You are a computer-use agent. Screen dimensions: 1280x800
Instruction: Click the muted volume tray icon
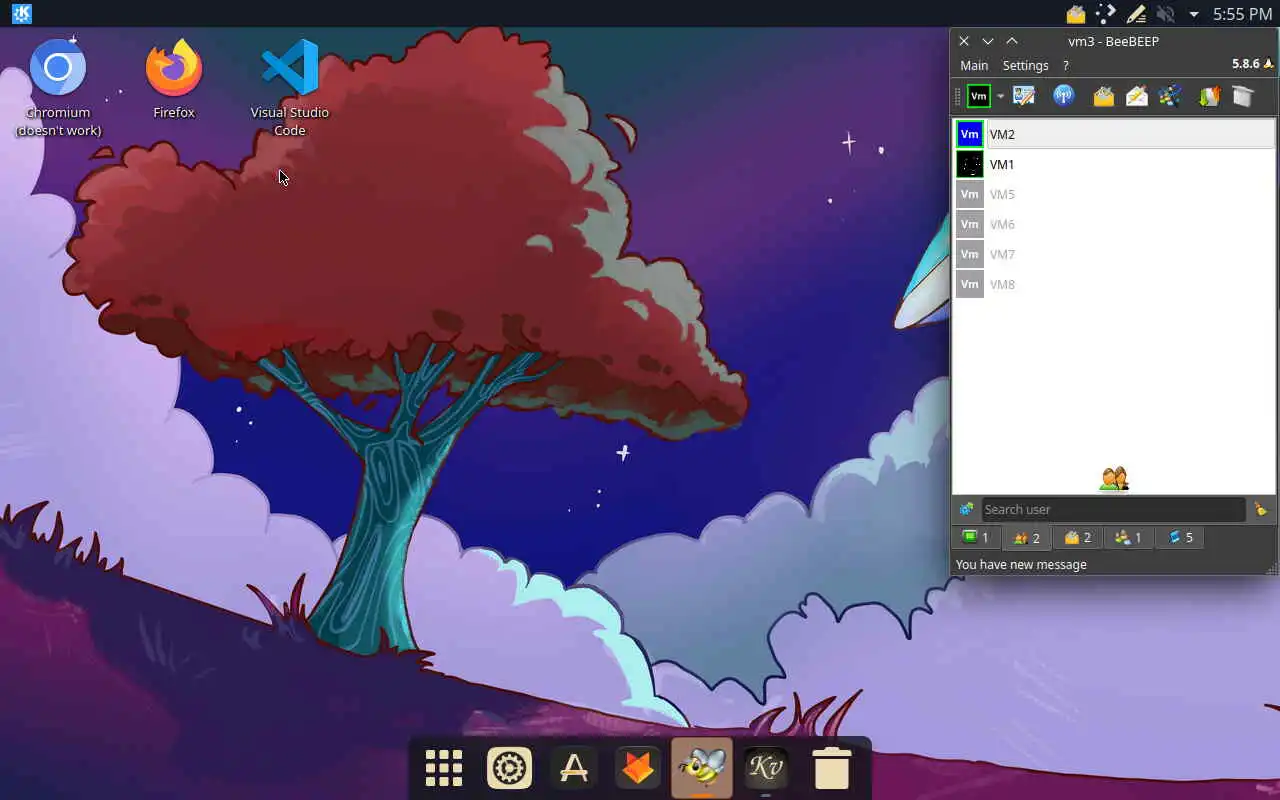click(1165, 14)
